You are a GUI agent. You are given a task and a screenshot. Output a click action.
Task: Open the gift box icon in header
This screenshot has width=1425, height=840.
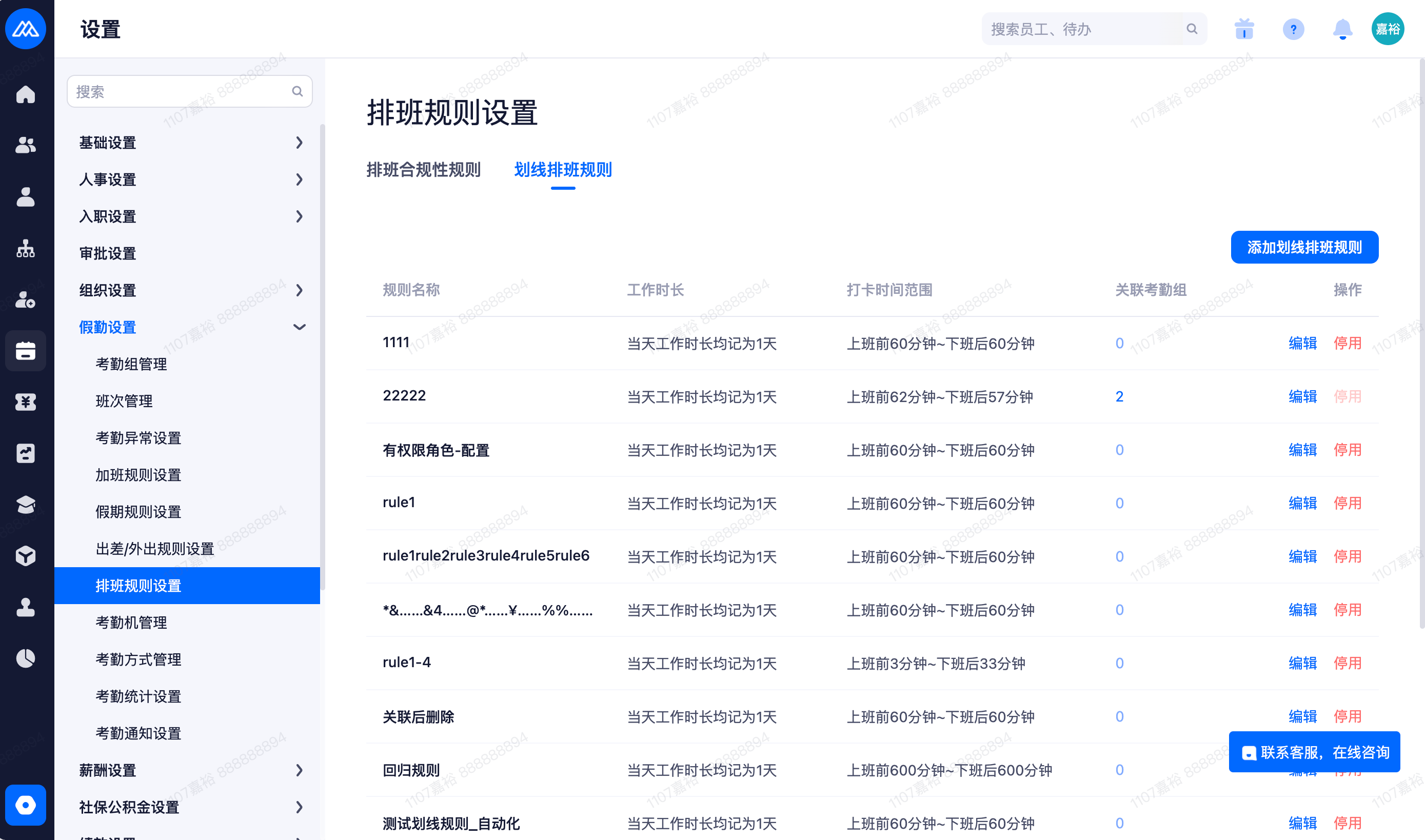point(1244,29)
